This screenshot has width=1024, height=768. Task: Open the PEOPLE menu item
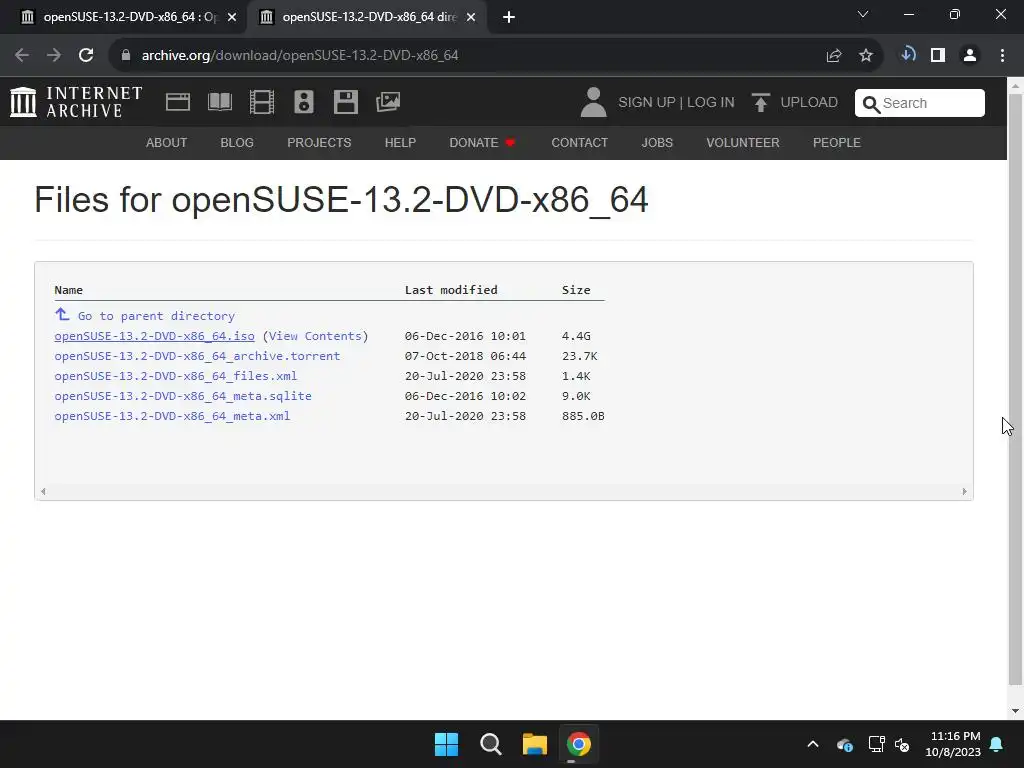(x=837, y=143)
